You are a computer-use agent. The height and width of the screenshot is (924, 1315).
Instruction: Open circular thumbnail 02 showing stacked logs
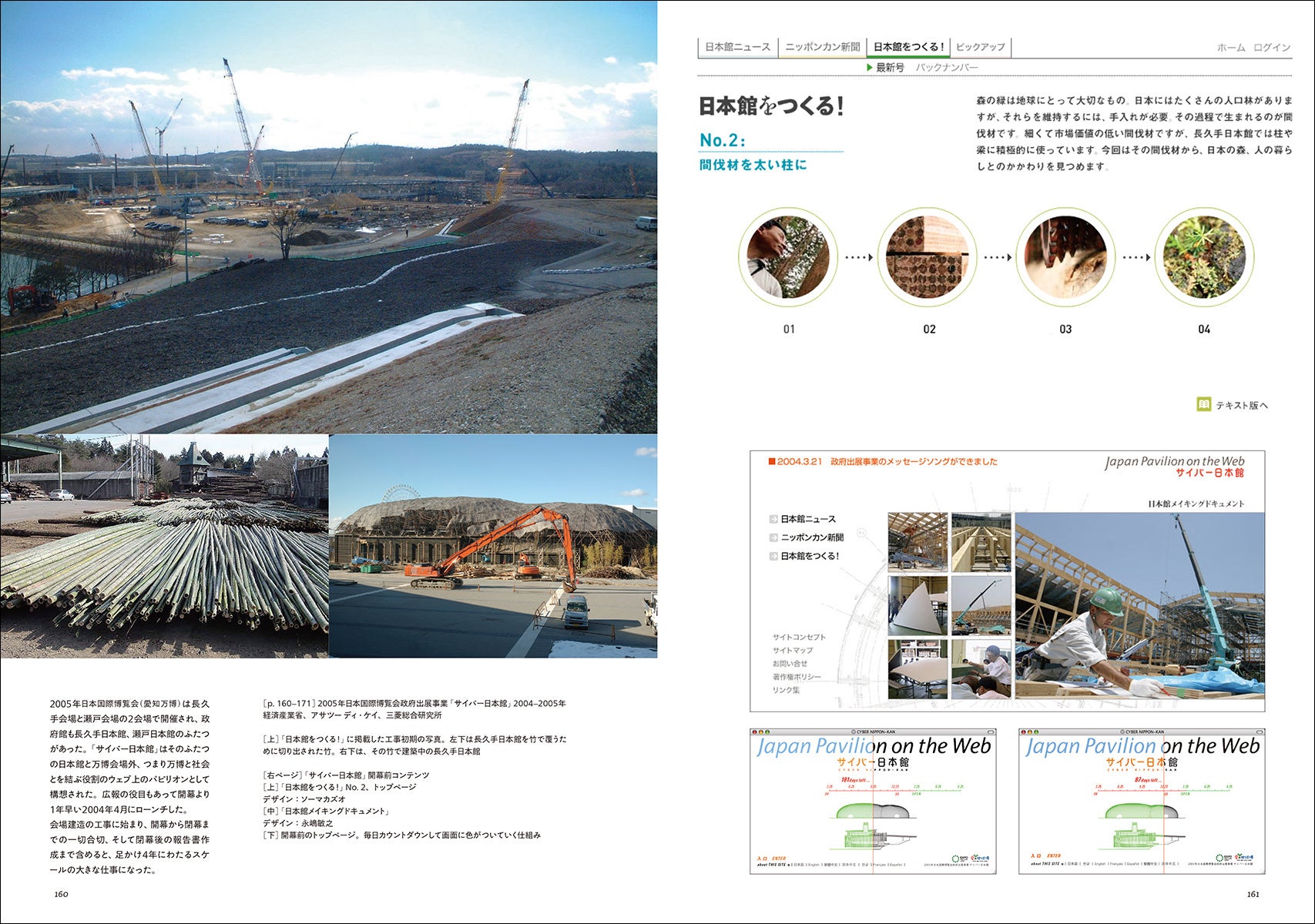(x=928, y=257)
